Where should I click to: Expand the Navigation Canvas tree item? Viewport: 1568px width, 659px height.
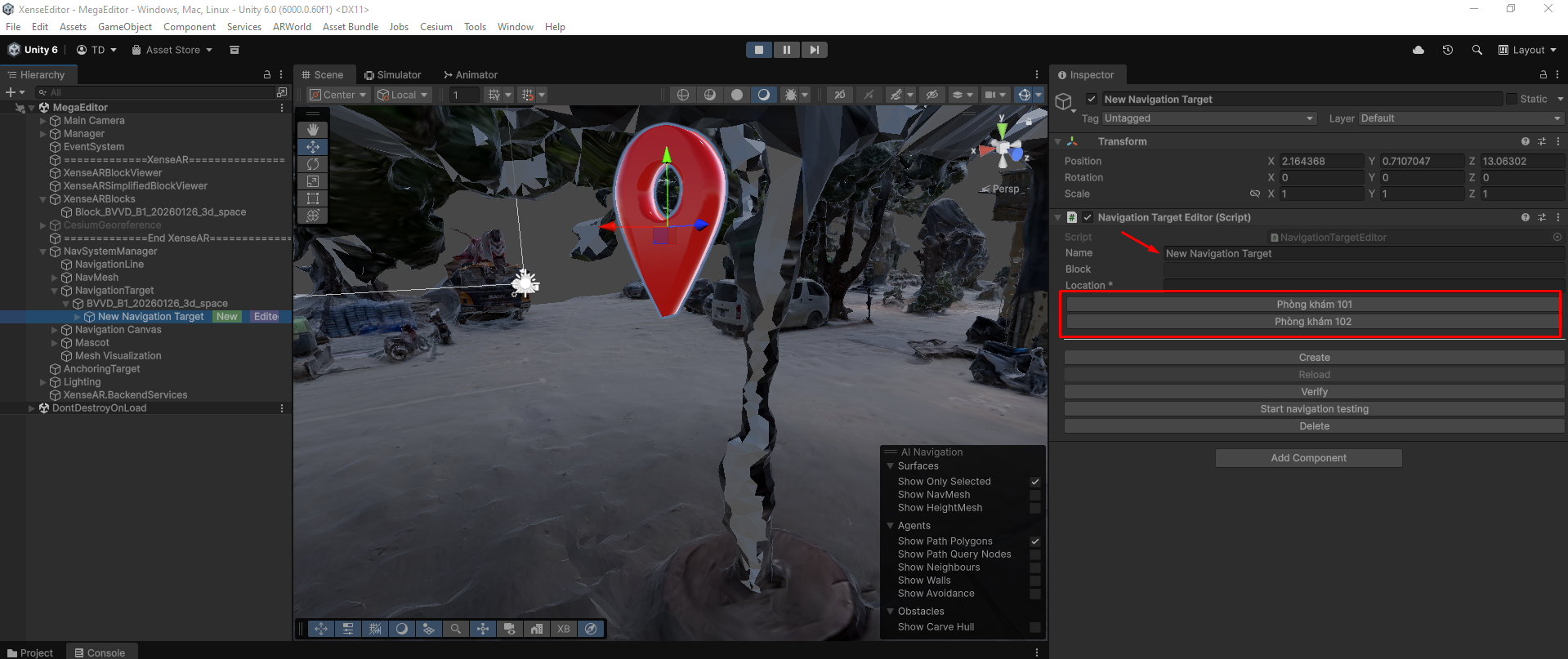[55, 330]
